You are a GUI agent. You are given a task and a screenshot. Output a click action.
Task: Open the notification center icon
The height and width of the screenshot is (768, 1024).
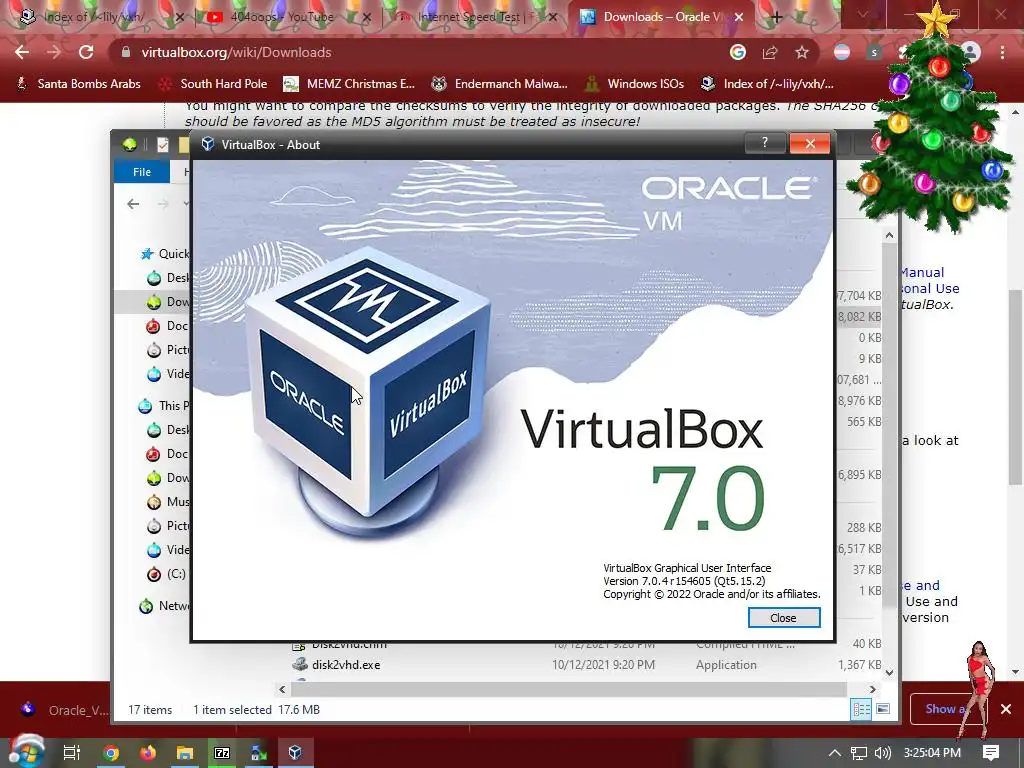(x=991, y=753)
